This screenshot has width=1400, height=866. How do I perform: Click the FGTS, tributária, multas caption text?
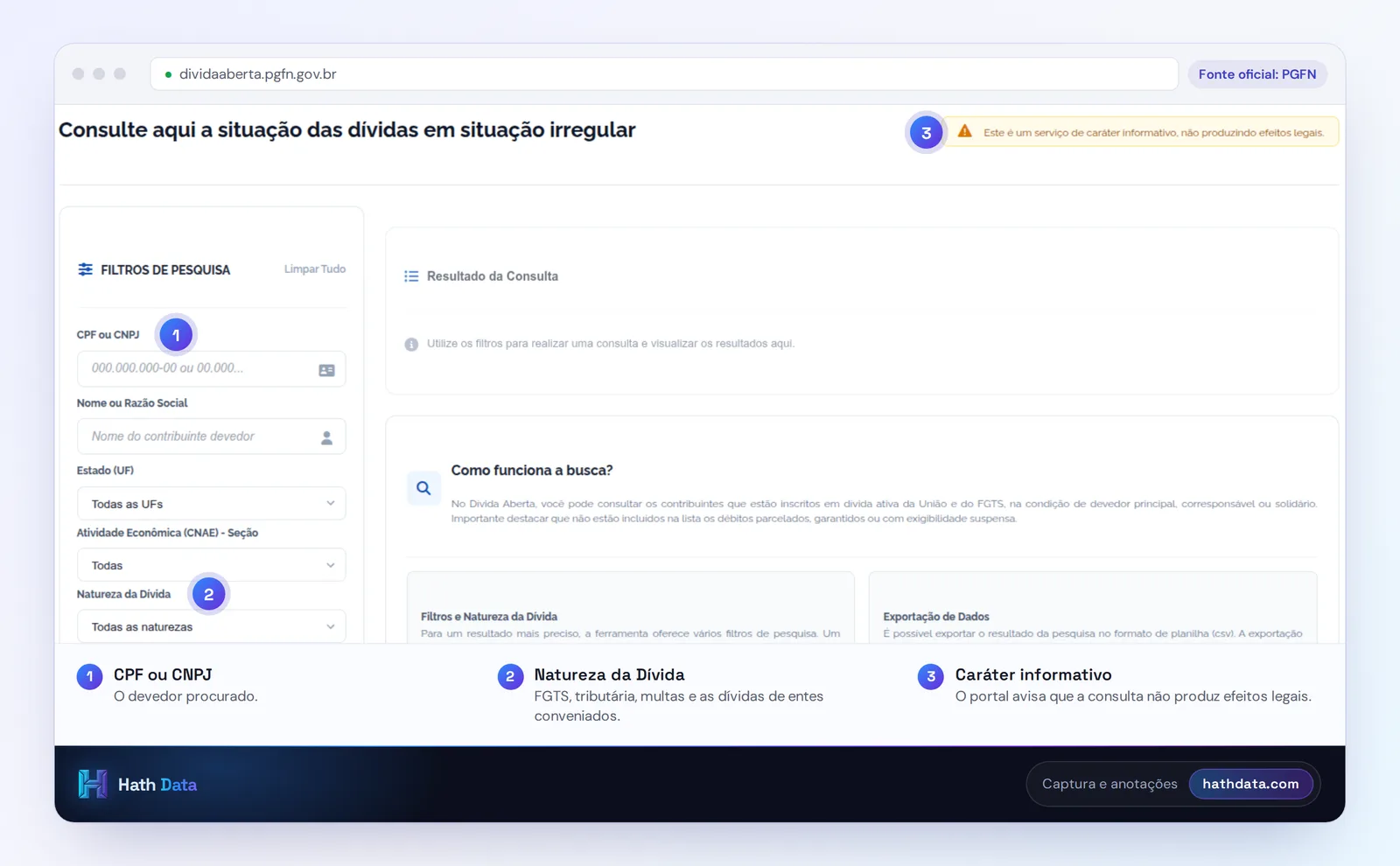679,706
